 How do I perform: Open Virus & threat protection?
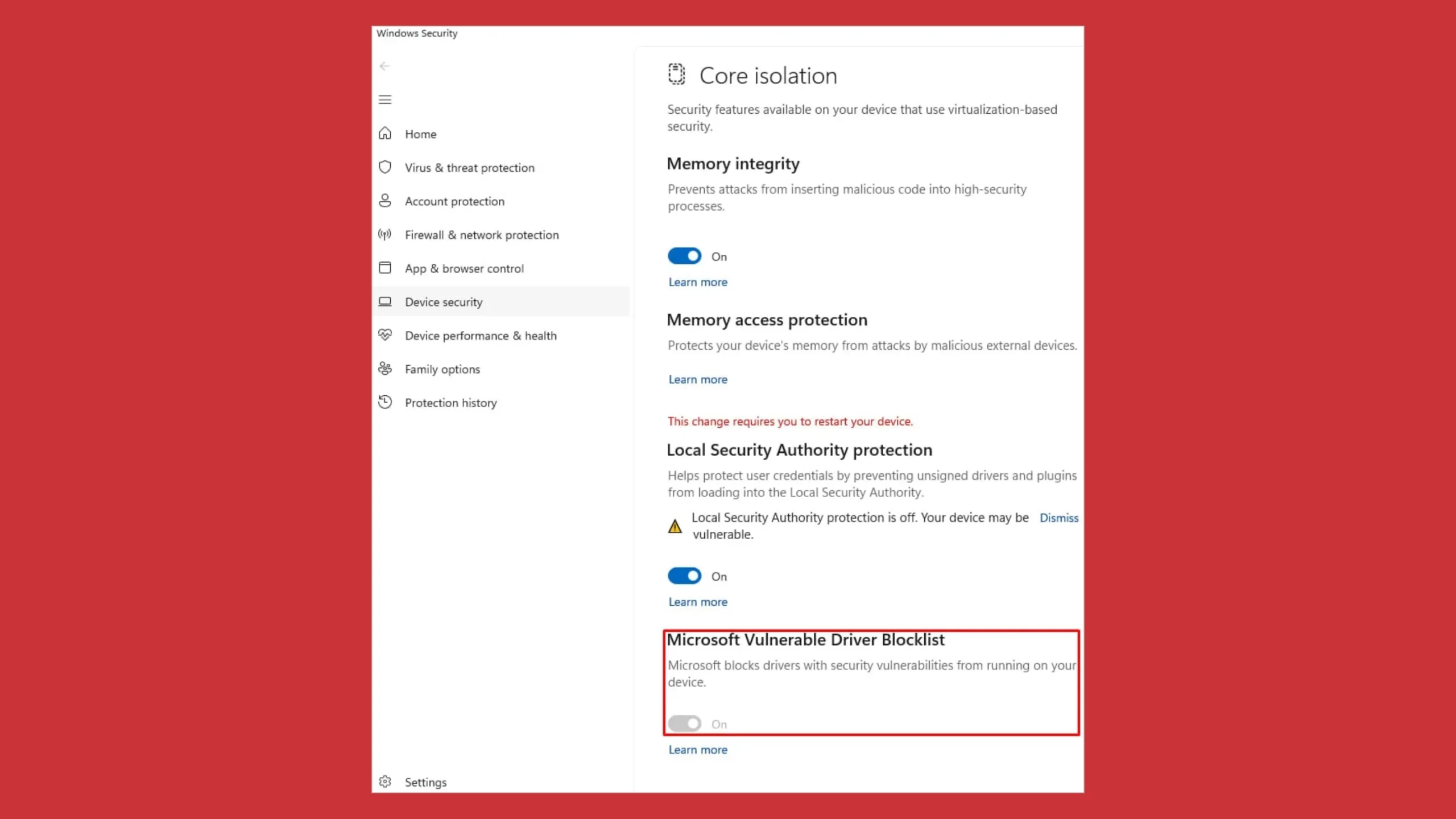click(x=501, y=167)
